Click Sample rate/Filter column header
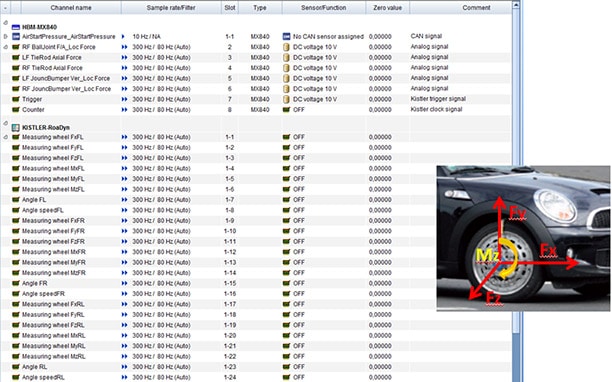Image resolution: width=612 pixels, height=382 pixels. (x=171, y=7)
